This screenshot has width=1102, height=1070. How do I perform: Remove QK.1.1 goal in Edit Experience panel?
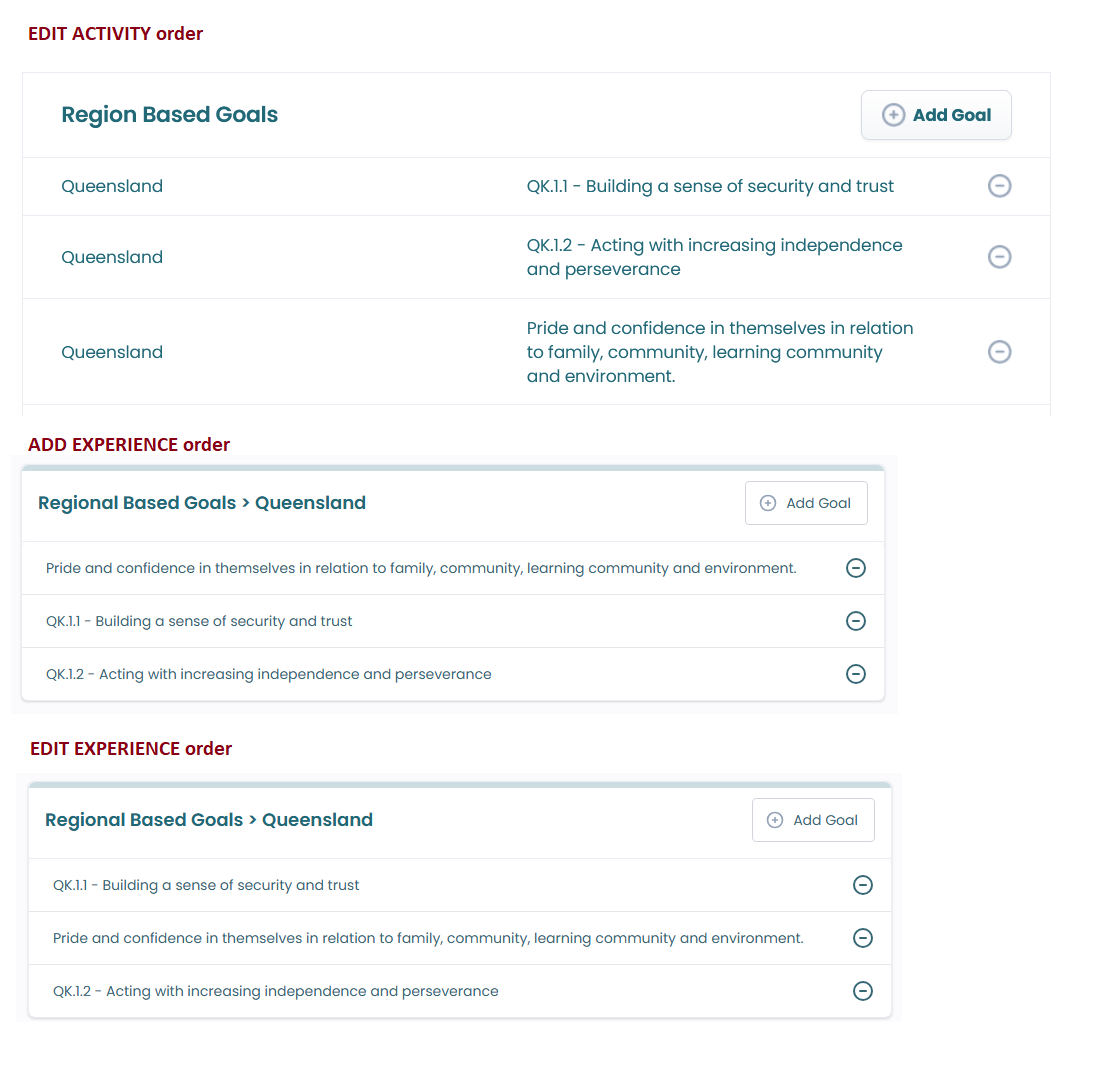(x=863, y=885)
